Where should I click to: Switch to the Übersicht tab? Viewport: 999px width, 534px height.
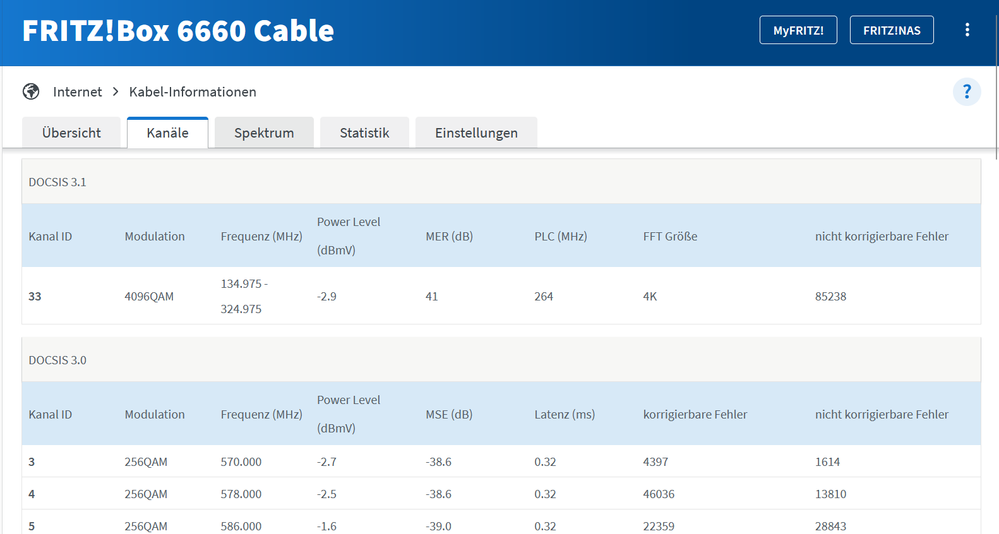click(x=71, y=133)
